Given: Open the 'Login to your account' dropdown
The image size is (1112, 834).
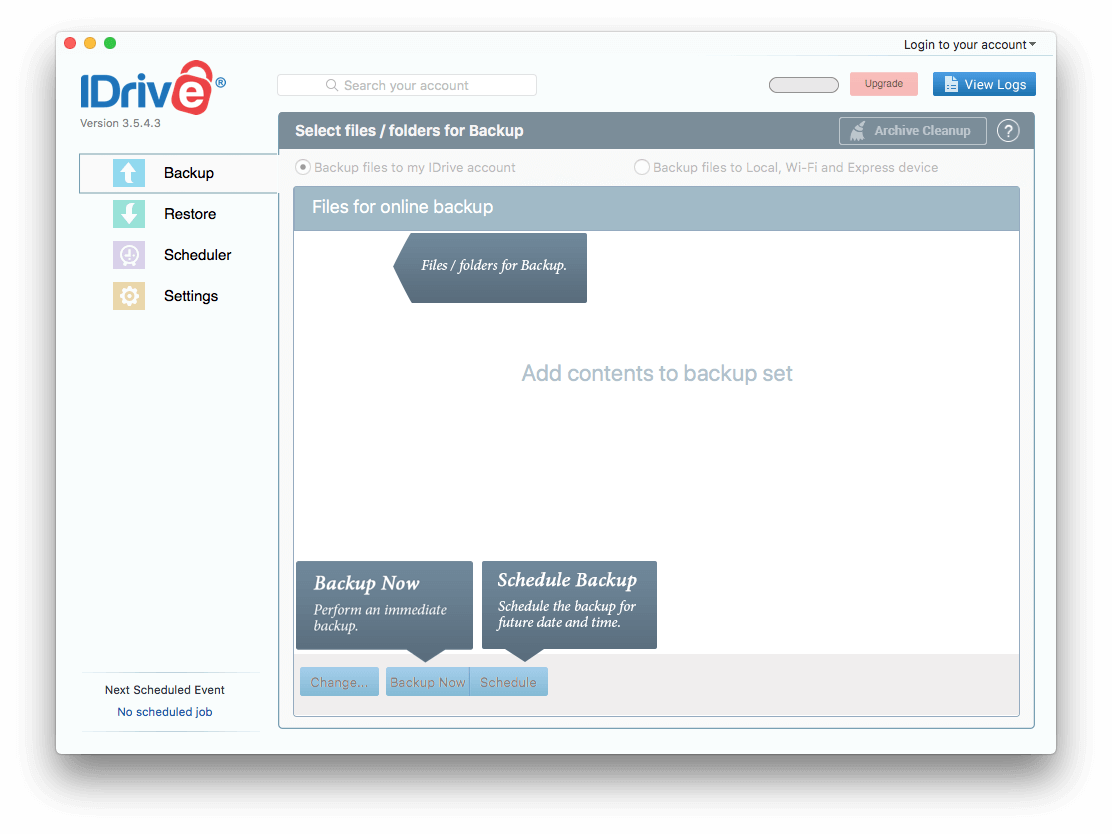Looking at the screenshot, I should [x=969, y=44].
